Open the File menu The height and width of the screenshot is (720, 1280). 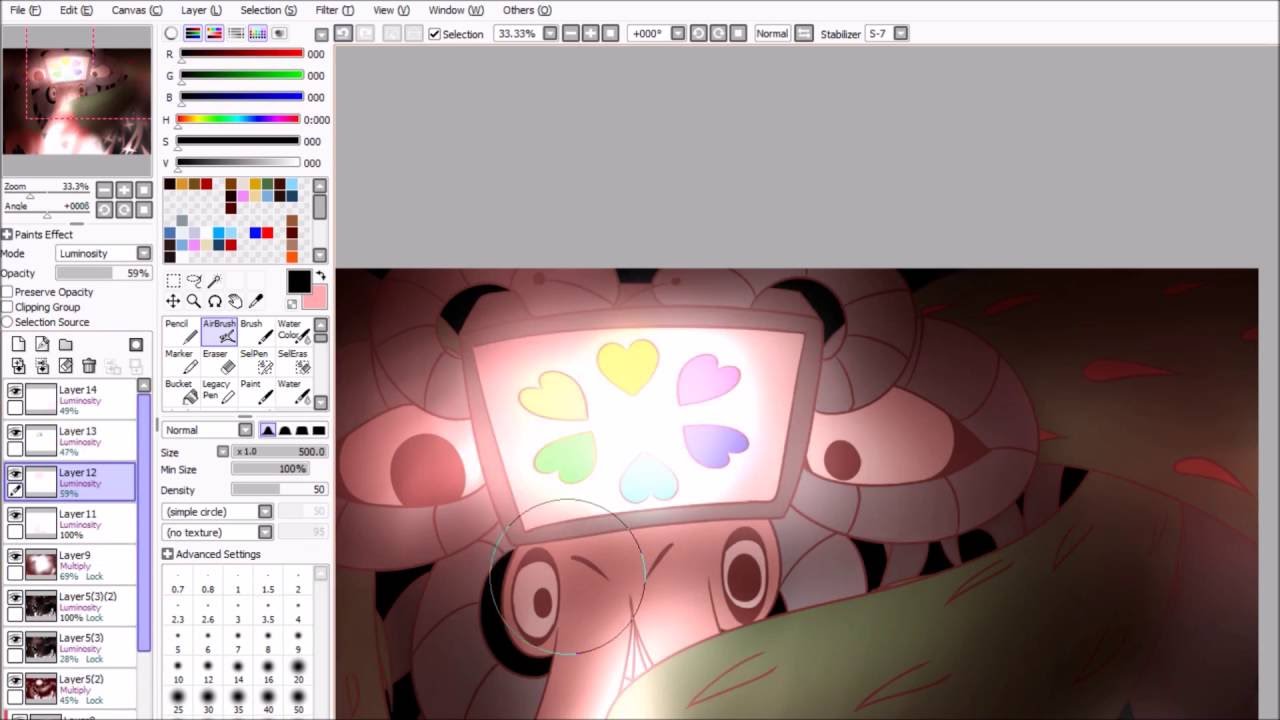pos(25,10)
